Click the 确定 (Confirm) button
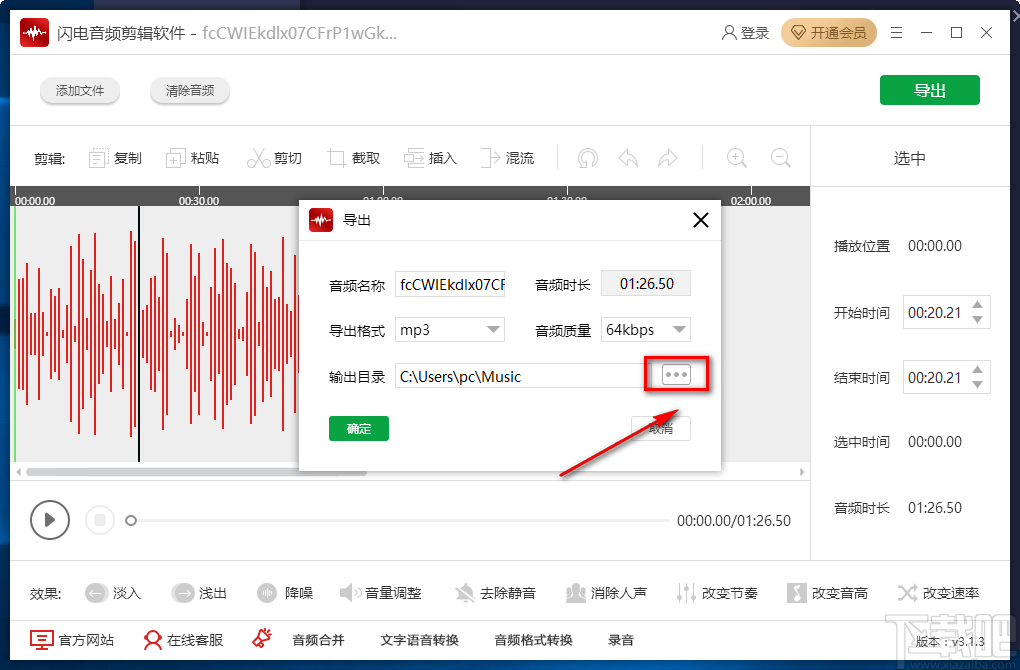Image resolution: width=1020 pixels, height=670 pixels. pos(358,428)
